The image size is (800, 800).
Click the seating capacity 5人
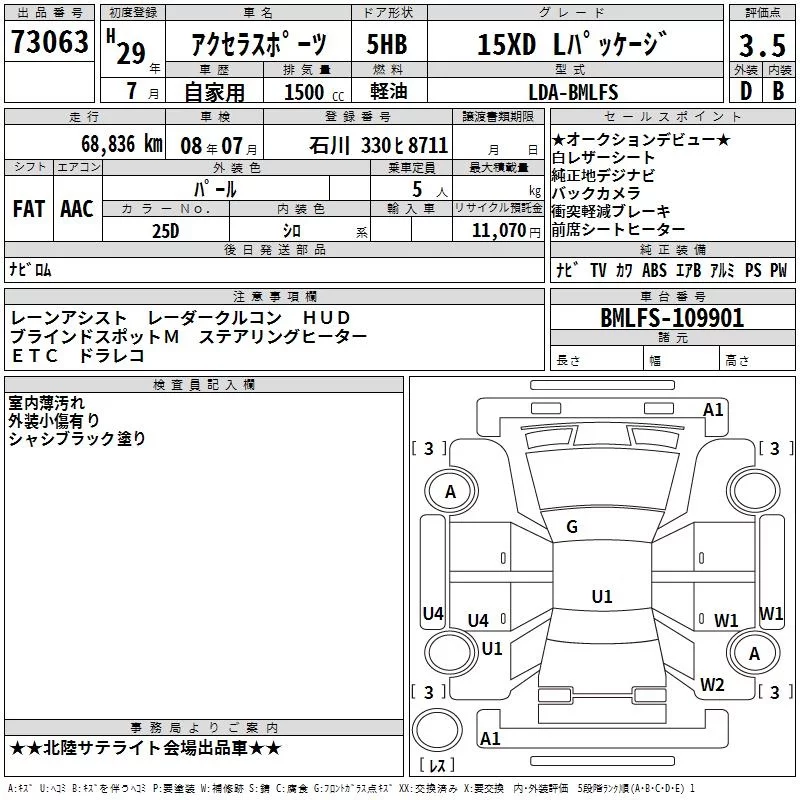[429, 189]
